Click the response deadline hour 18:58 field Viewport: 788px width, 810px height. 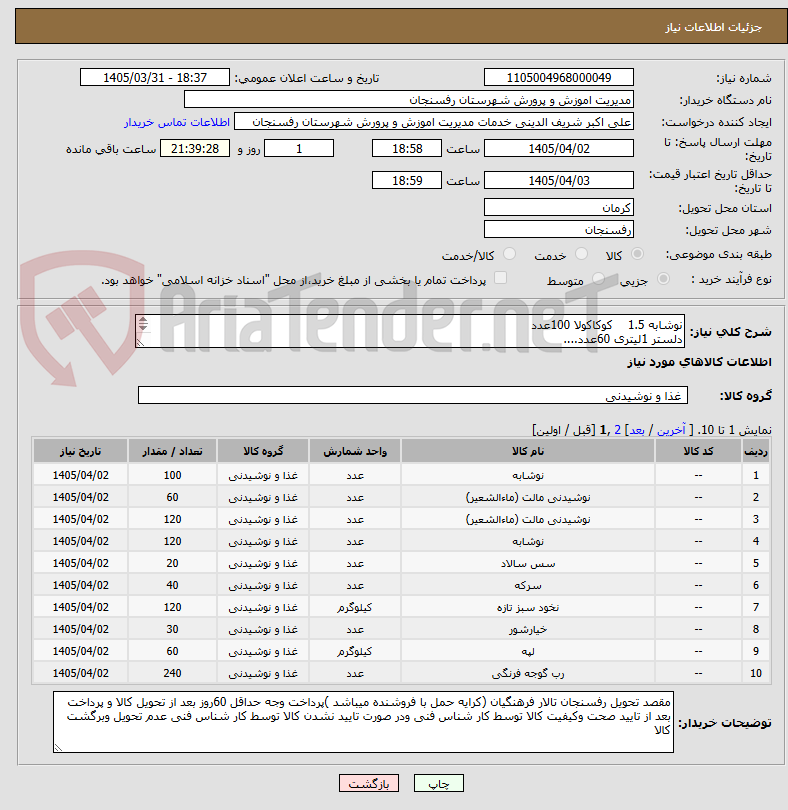click(x=407, y=148)
